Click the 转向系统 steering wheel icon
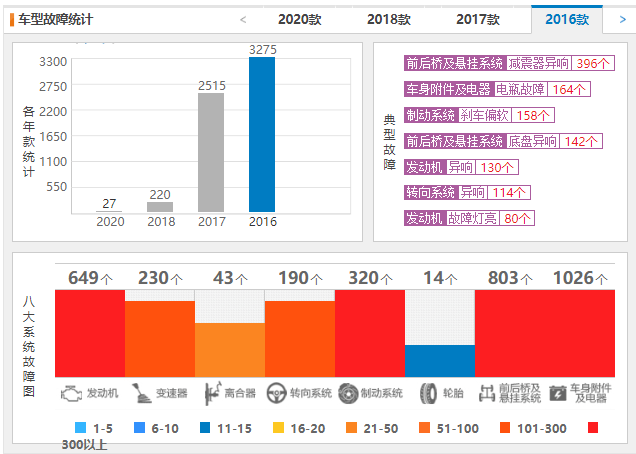Image resolution: width=636 pixels, height=454 pixels. [276, 394]
